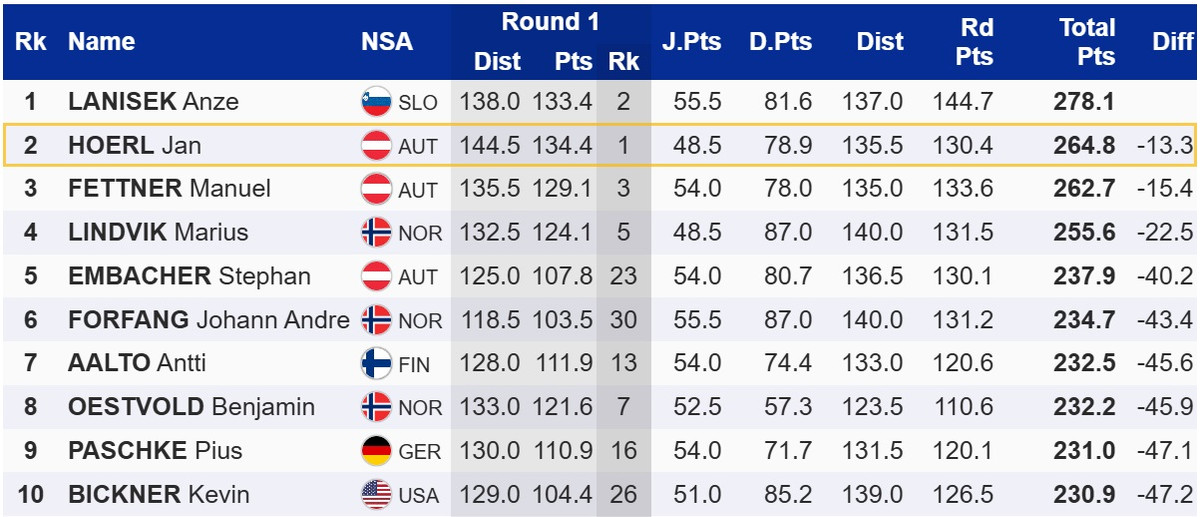This screenshot has height=517, width=1200.
Task: Click Norway flag next to LINDVIK Marius
Action: (376, 233)
